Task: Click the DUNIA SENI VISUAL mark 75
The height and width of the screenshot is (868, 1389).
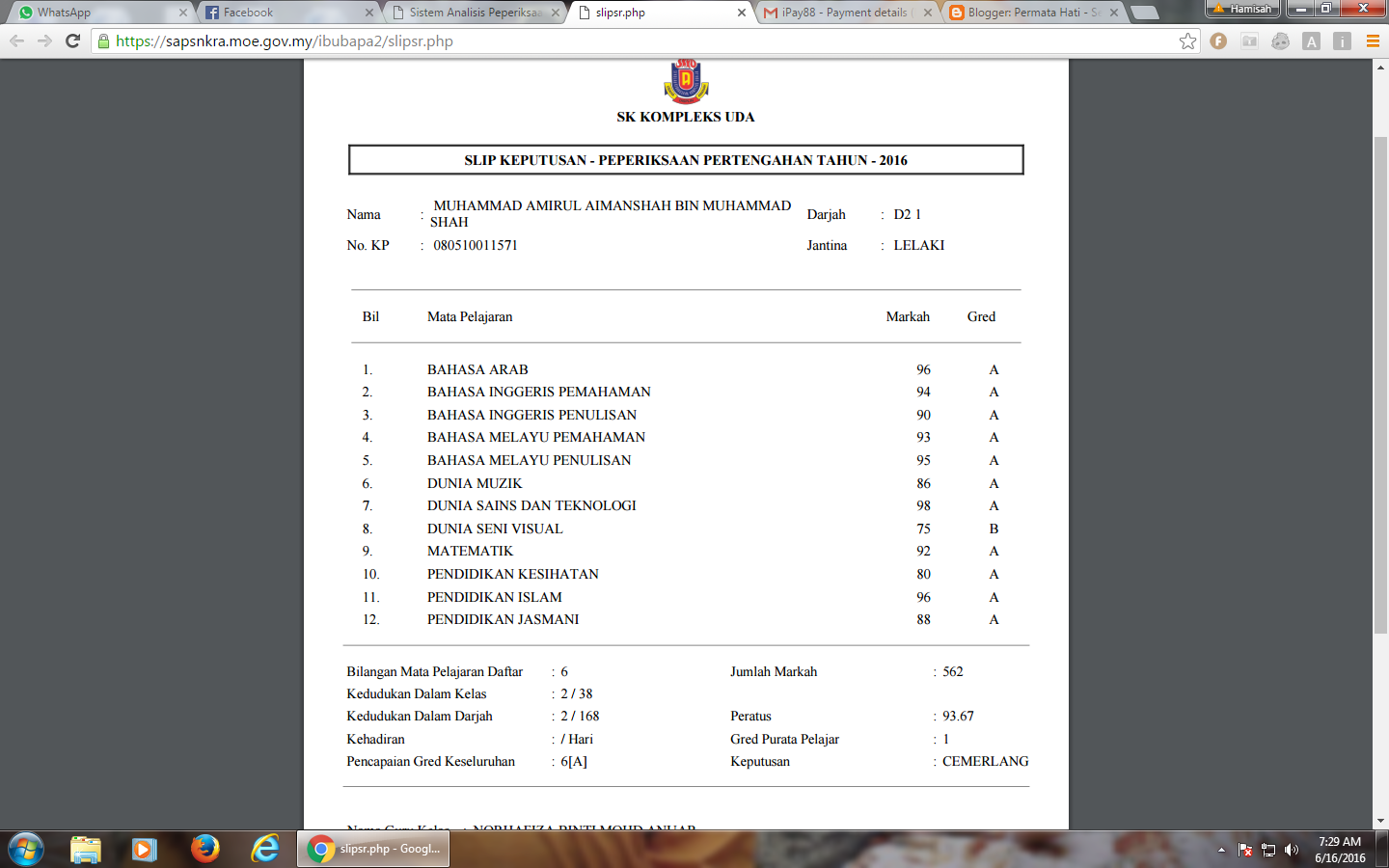Action: coord(923,529)
